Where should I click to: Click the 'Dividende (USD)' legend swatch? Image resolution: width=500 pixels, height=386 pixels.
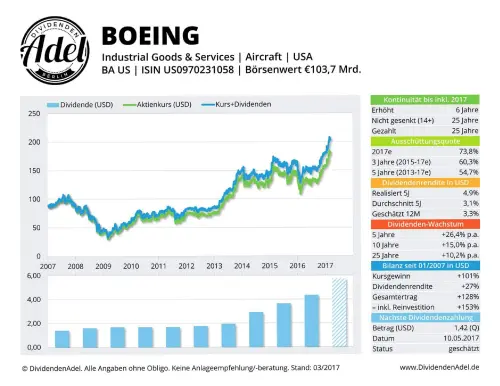[x=53, y=105]
